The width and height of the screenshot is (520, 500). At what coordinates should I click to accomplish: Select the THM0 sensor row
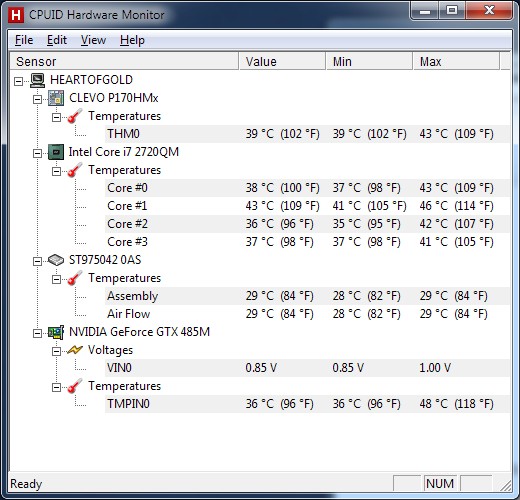[307, 134]
